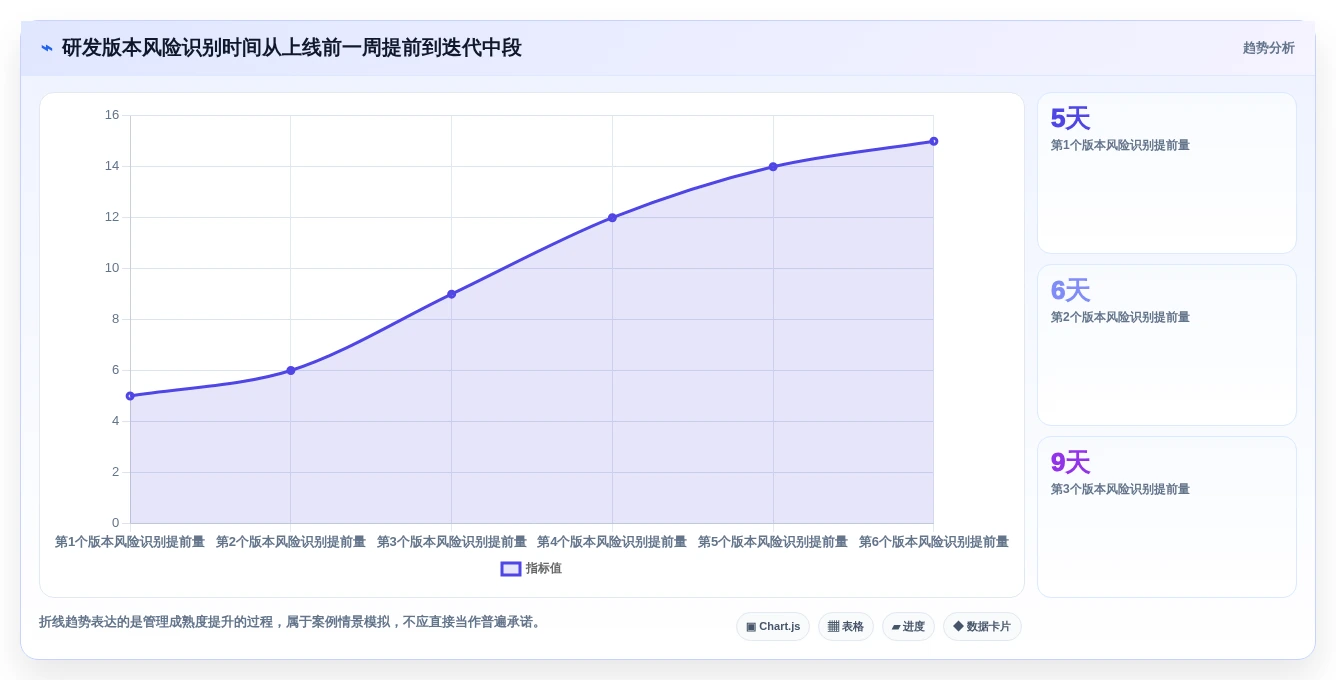Viewport: 1336px width, 680px height.
Task: Select the Chart.js tag
Action: [773, 627]
